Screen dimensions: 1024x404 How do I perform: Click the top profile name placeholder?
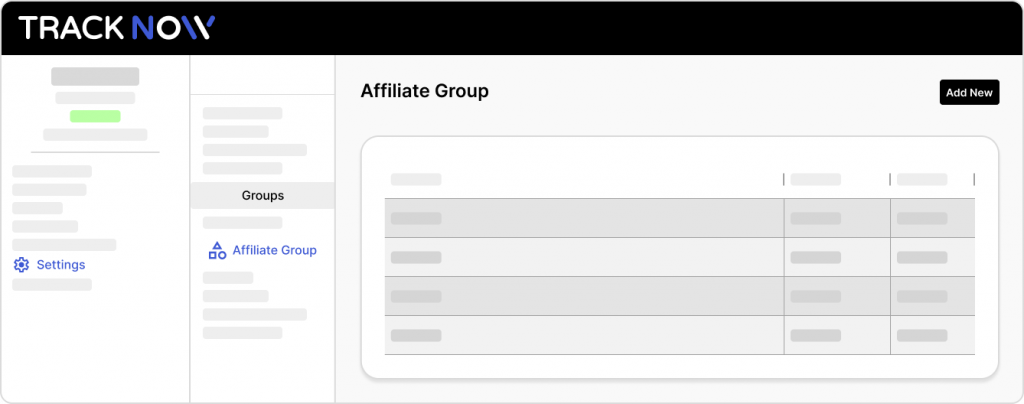[x=95, y=76]
